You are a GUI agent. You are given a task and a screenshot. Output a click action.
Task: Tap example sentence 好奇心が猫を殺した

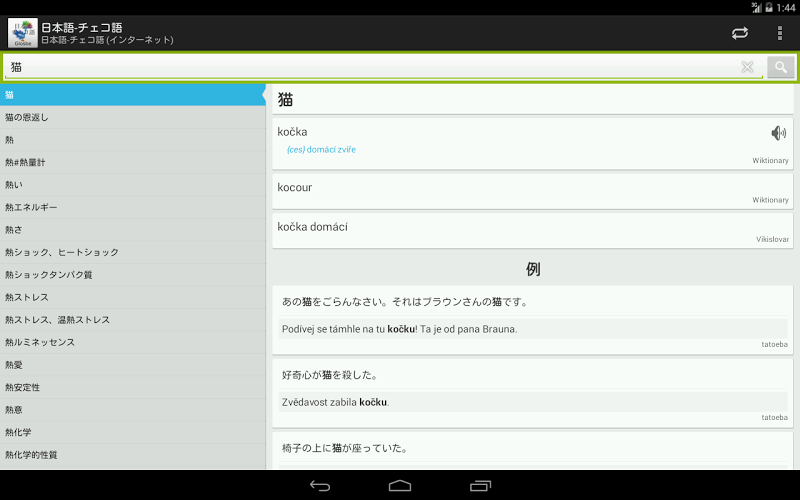coord(331,375)
